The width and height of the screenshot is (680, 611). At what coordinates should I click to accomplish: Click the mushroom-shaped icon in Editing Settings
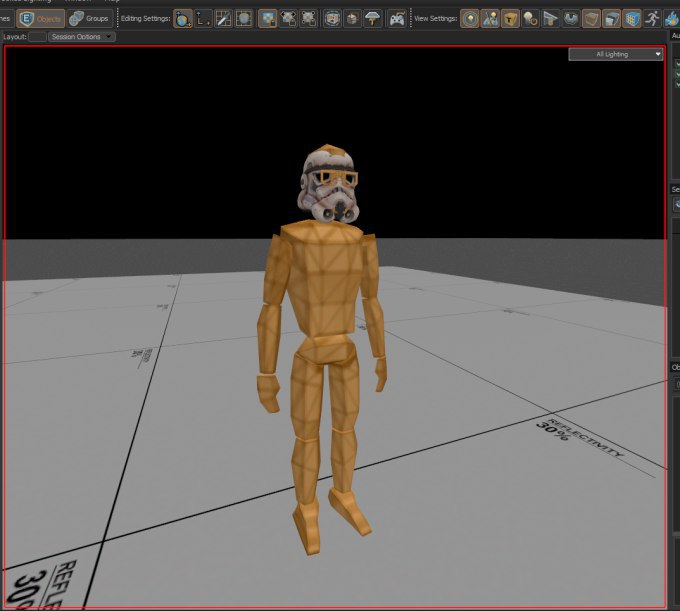click(373, 19)
